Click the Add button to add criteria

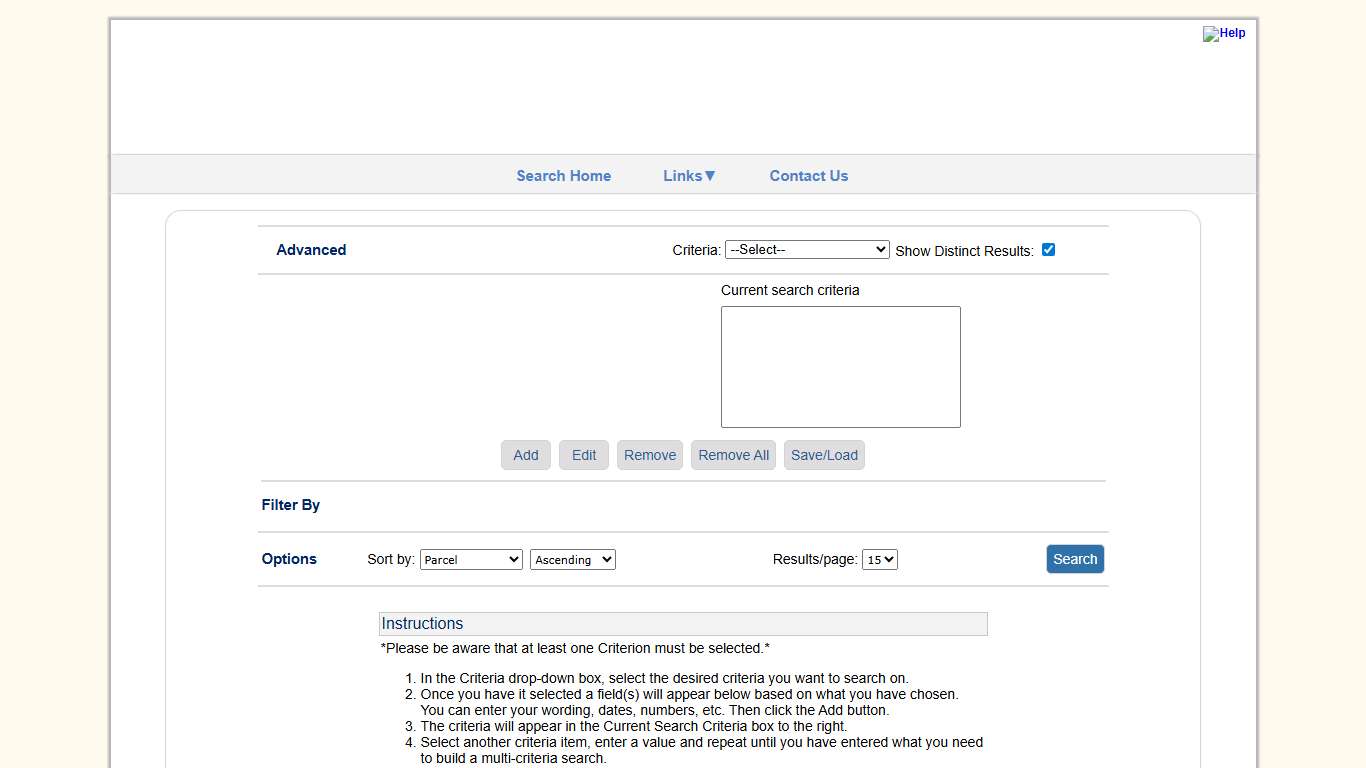[x=525, y=455]
